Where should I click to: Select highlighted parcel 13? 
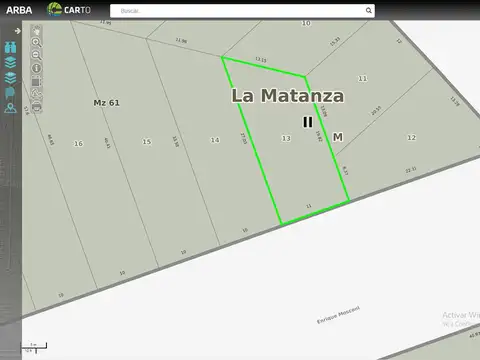point(286,138)
